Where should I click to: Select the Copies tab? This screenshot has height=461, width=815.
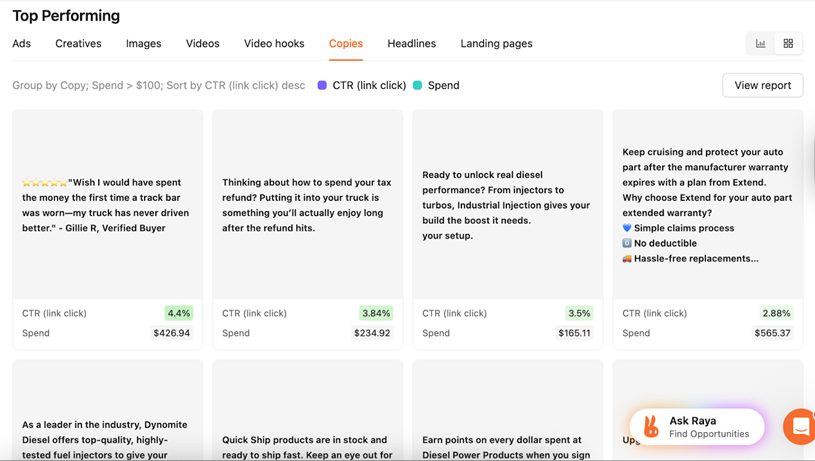[x=346, y=44]
